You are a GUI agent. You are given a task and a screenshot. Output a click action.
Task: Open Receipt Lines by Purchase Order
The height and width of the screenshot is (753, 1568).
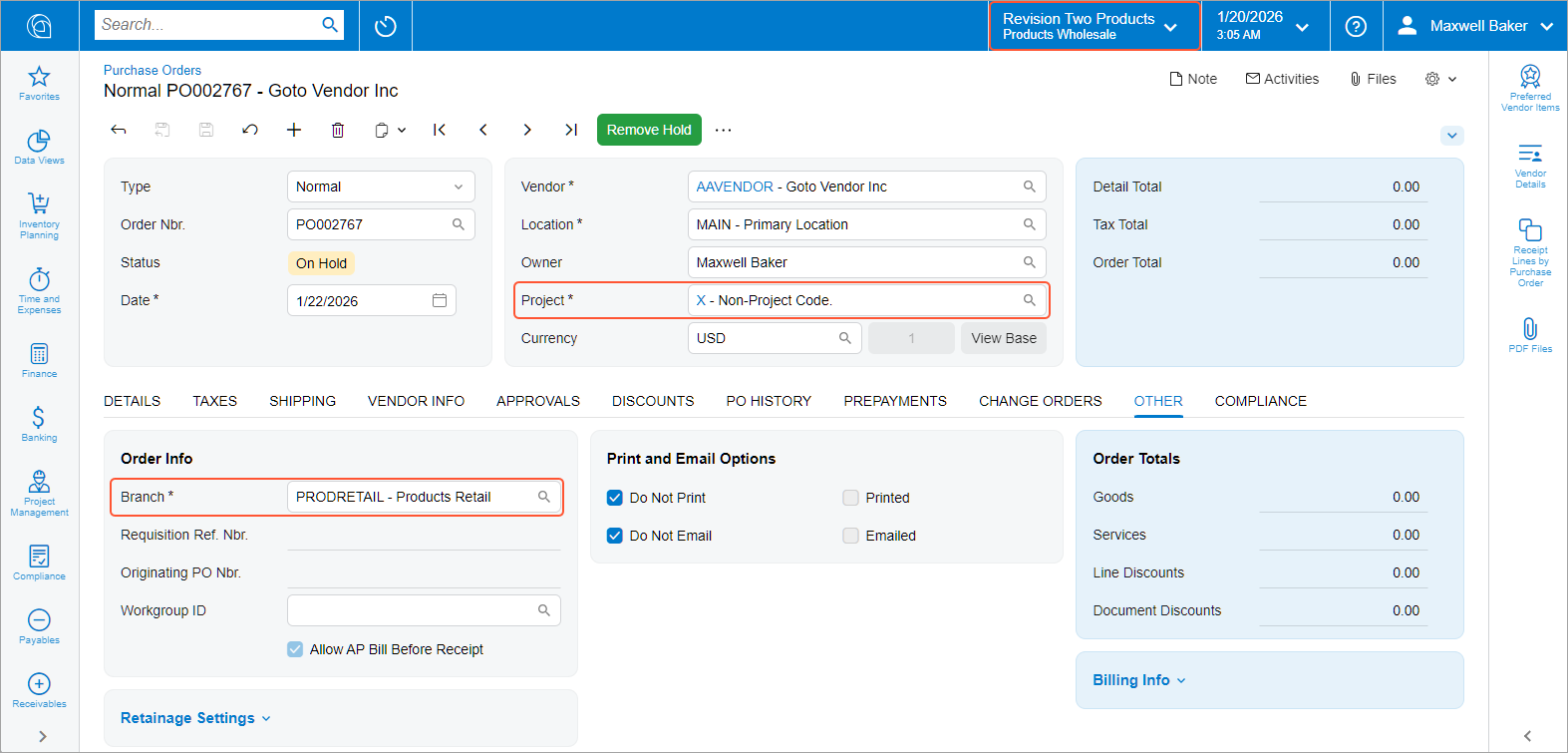click(1530, 253)
